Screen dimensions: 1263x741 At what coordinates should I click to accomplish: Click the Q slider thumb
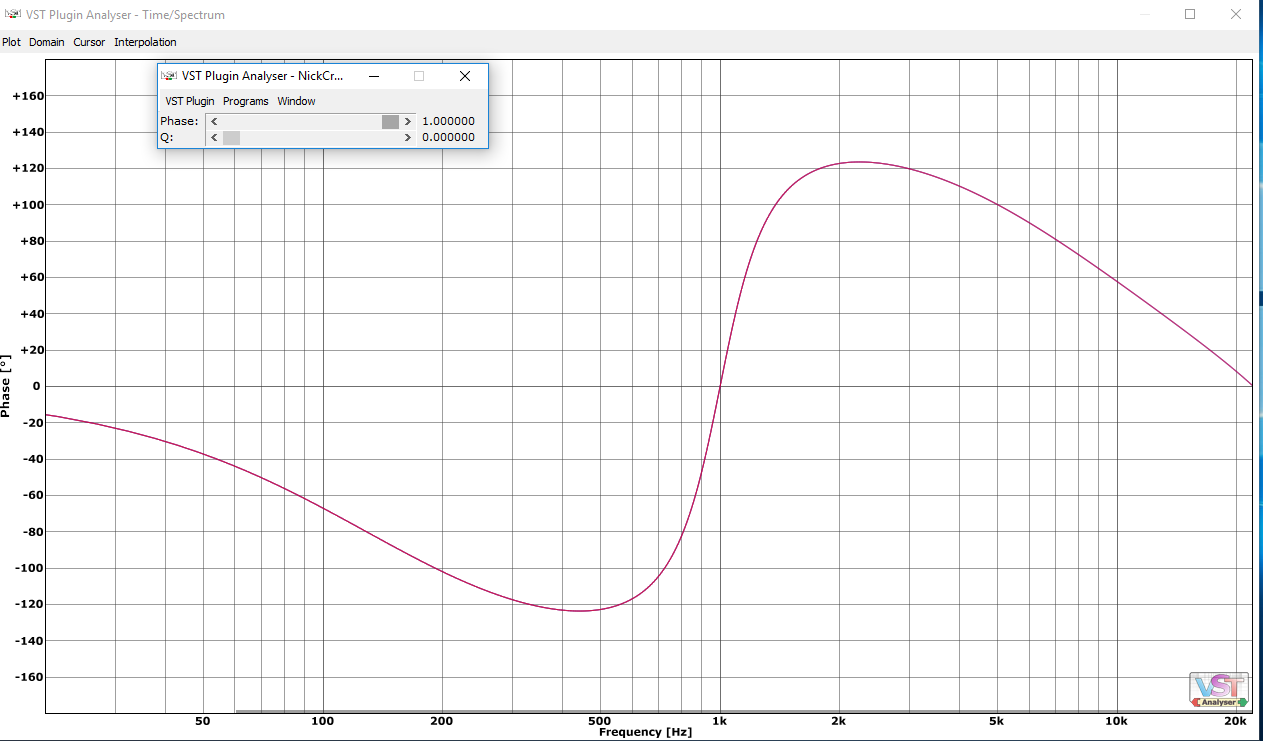[x=231, y=137]
